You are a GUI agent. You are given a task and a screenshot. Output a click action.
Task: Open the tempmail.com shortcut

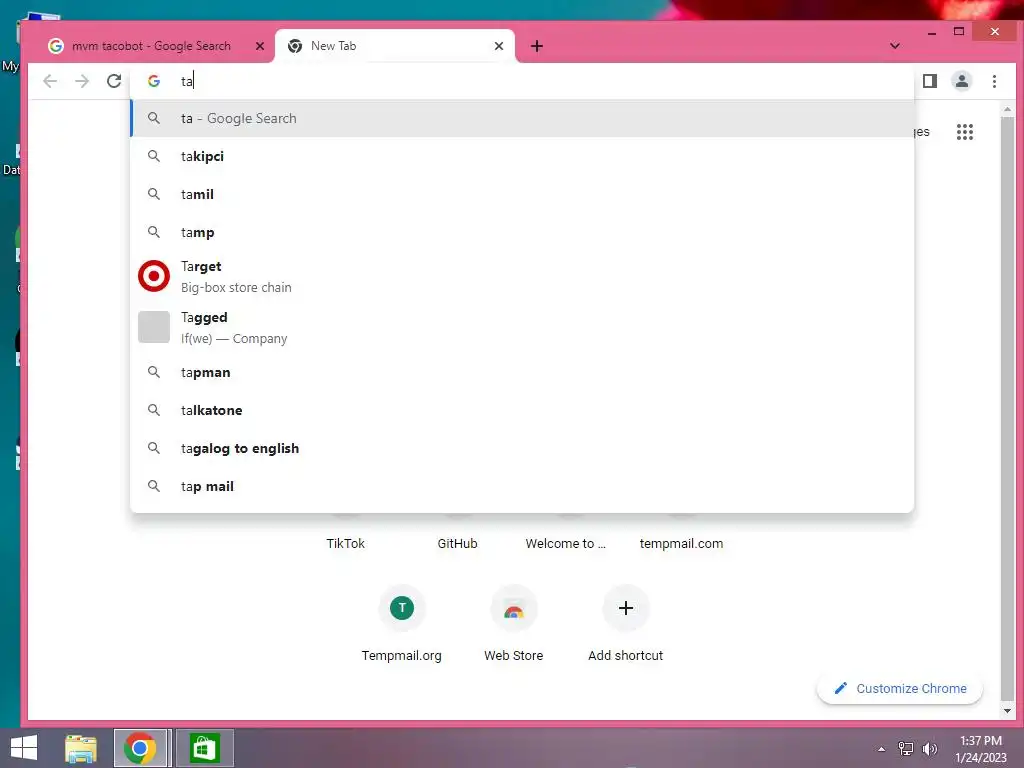(681, 543)
